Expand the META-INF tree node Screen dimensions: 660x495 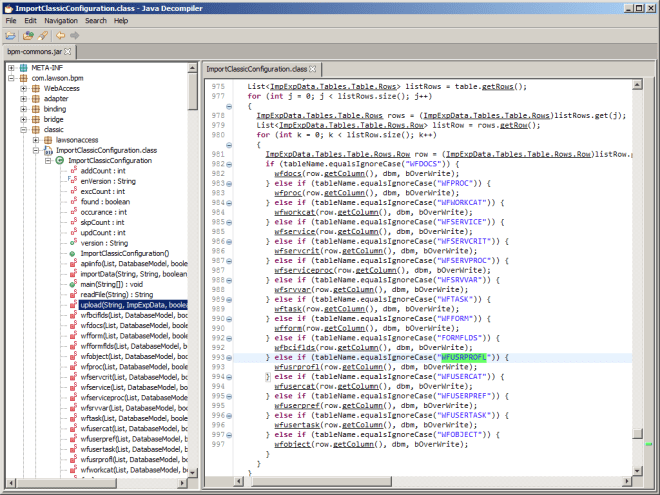[x=10, y=68]
